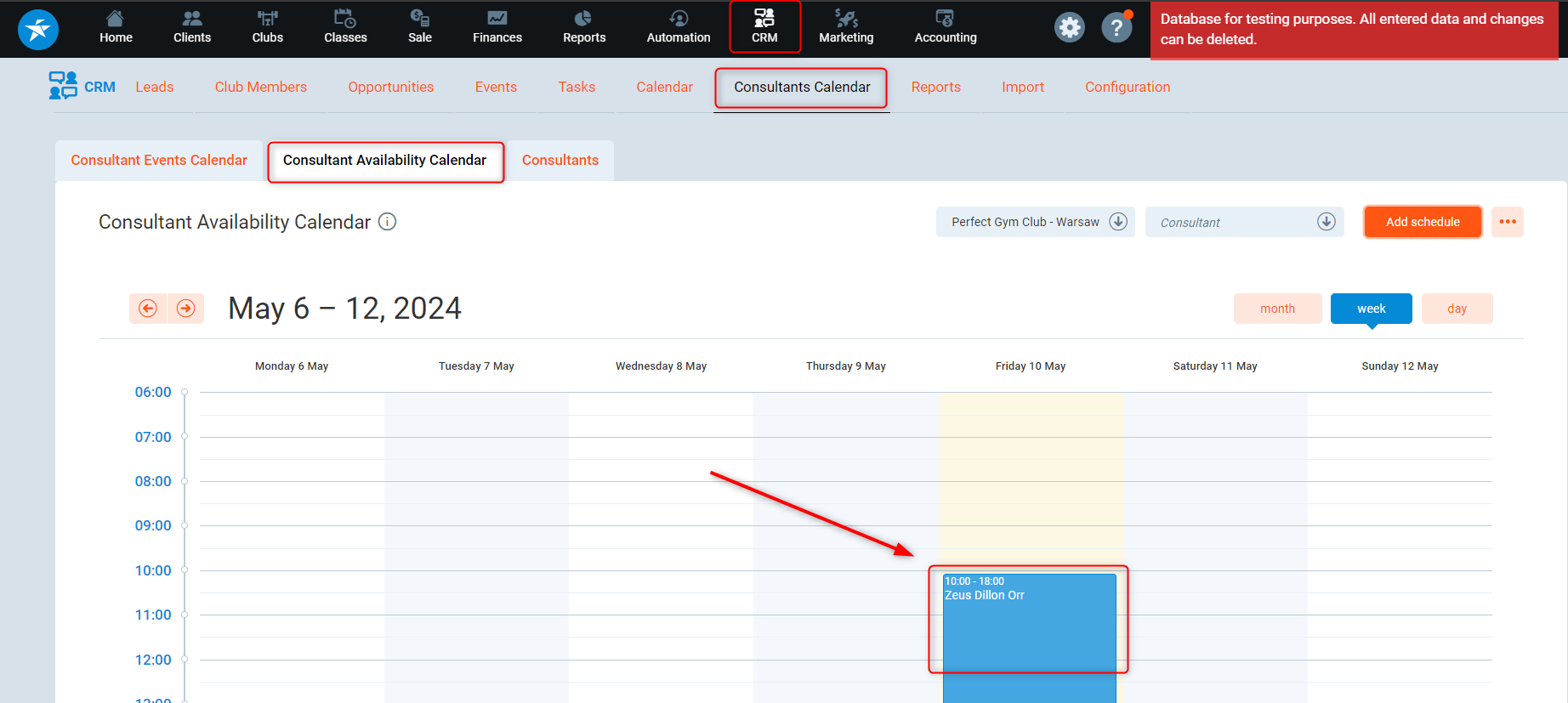Open the Opportunities CRM menu item
This screenshot has width=1568, height=703.
(x=390, y=87)
